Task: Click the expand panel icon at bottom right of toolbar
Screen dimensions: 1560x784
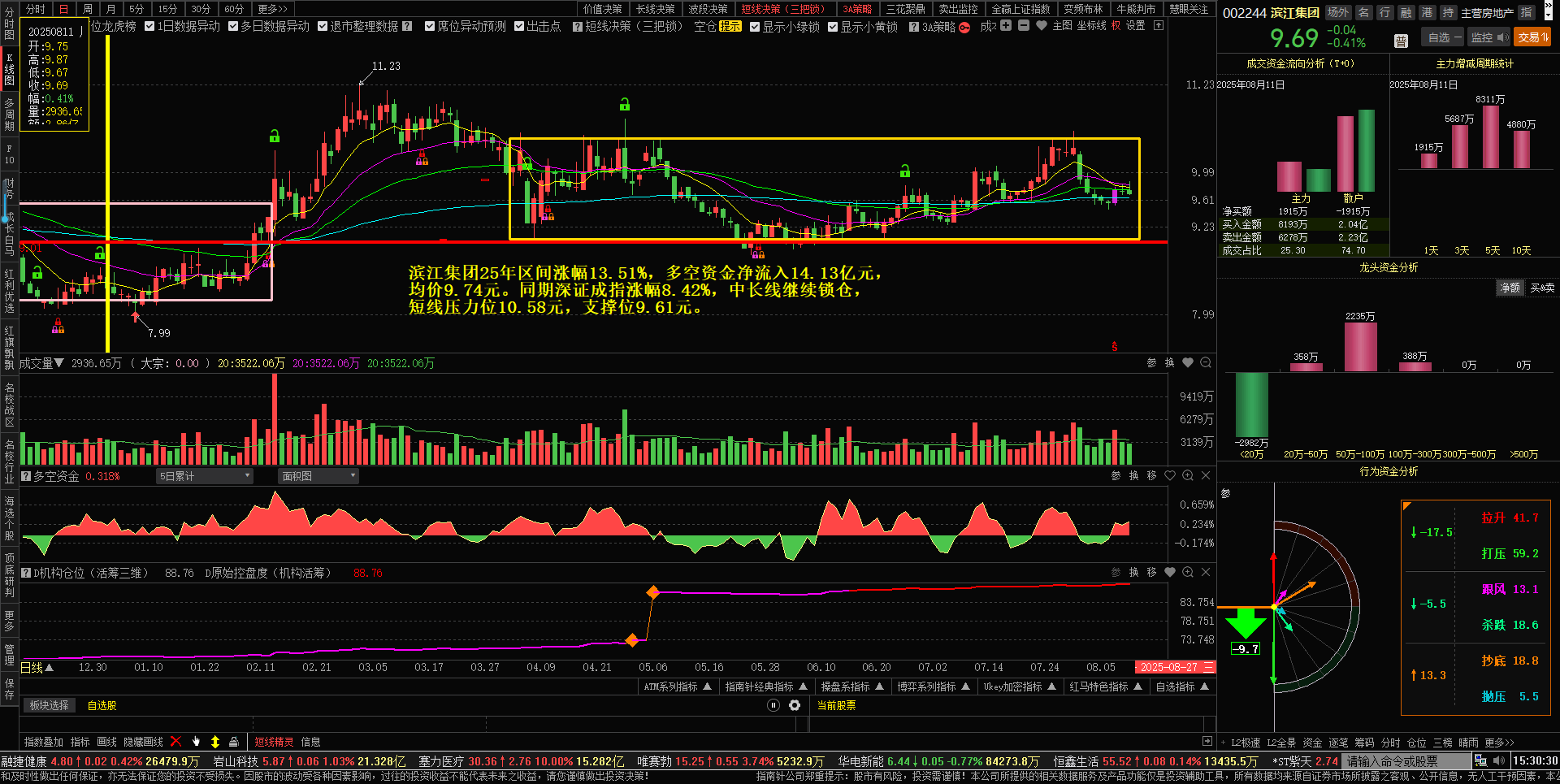Action: pyautogui.click(x=1207, y=742)
